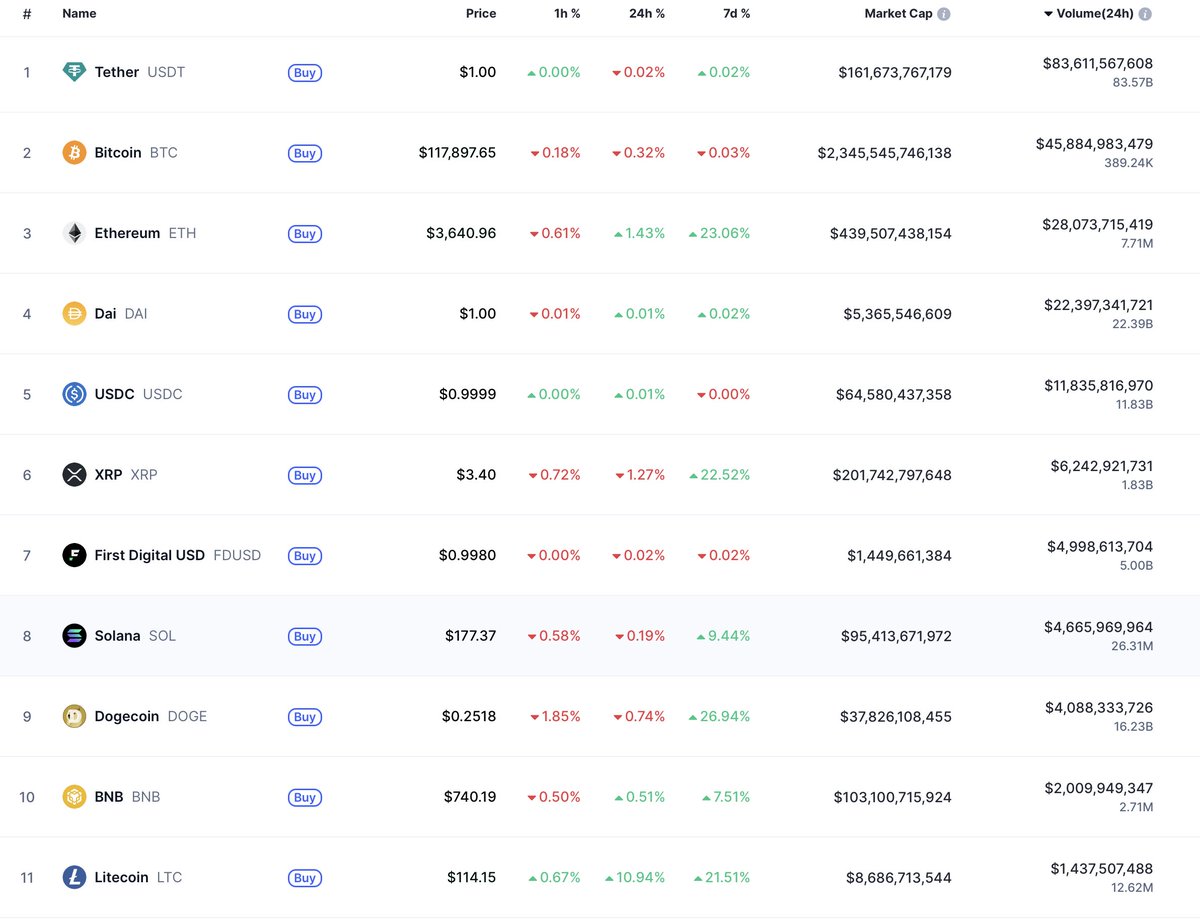Sort by the 24h % column header
Viewport: 1200px width, 922px height.
coord(646,14)
